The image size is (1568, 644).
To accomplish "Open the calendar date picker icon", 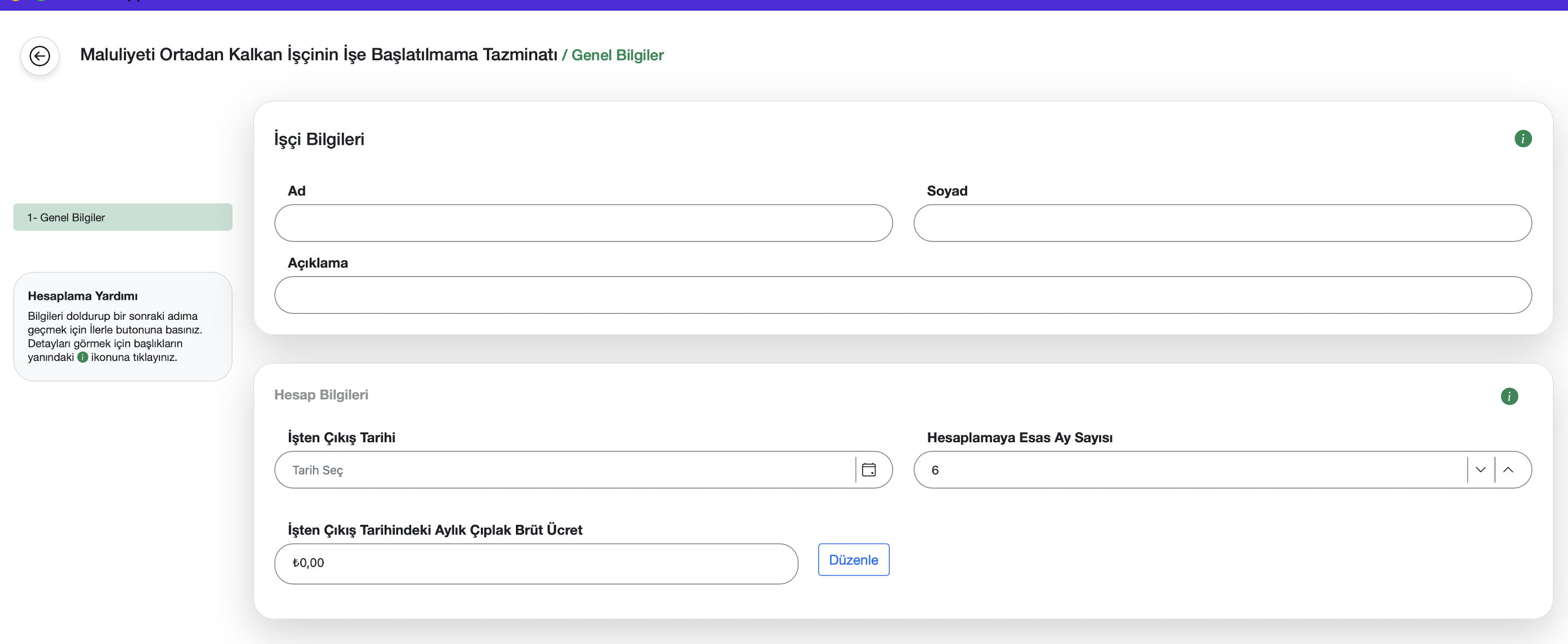I will pos(869,470).
